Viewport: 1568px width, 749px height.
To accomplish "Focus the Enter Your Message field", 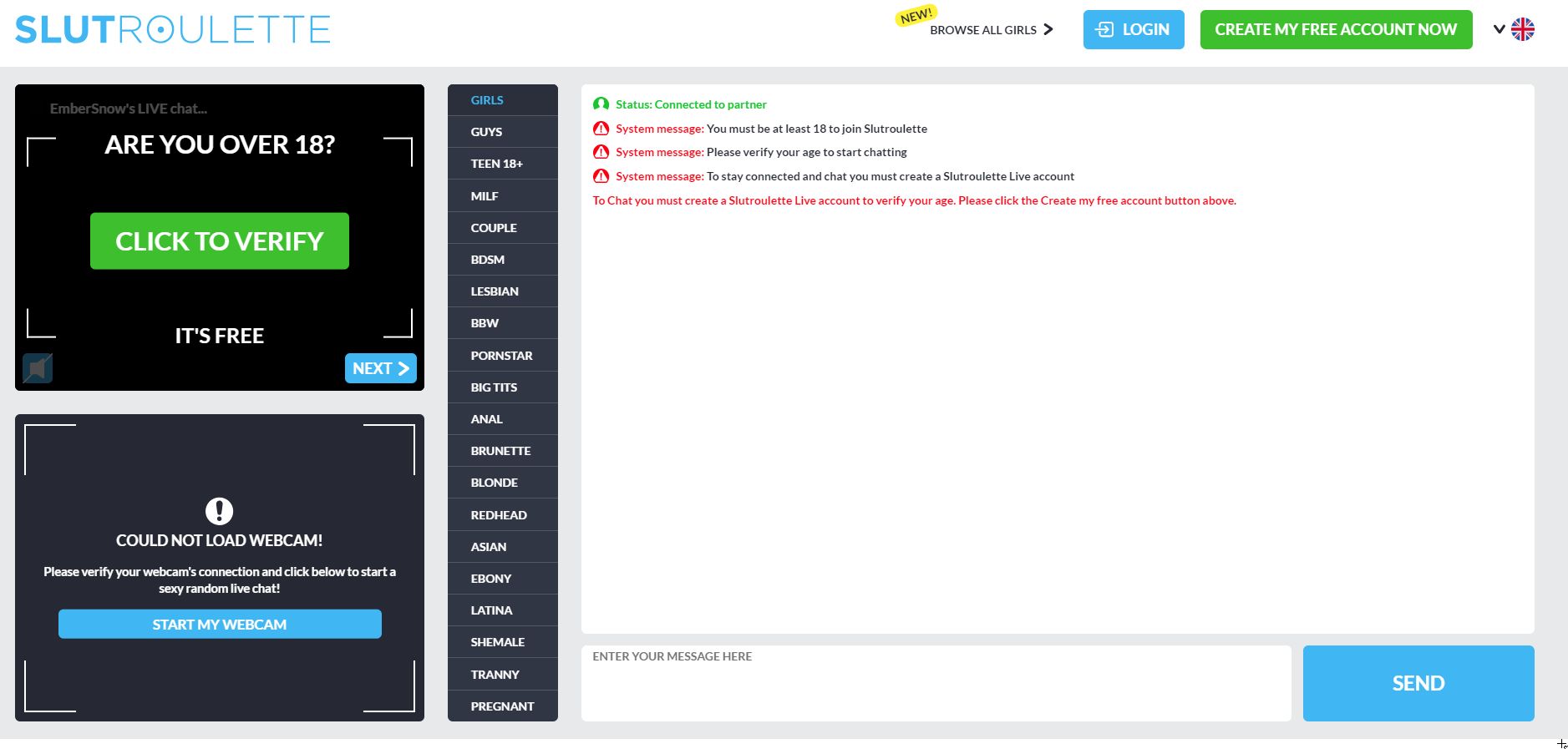I will tap(936, 683).
